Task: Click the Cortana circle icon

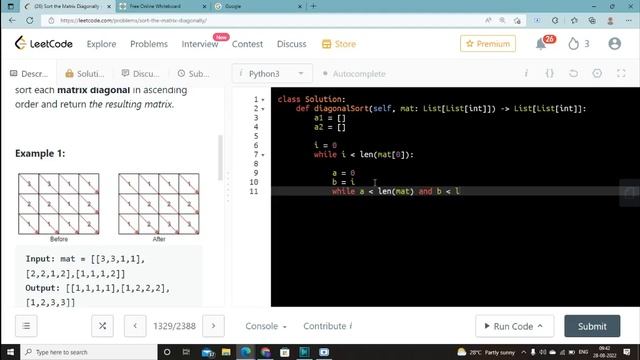Action: (x=167, y=352)
